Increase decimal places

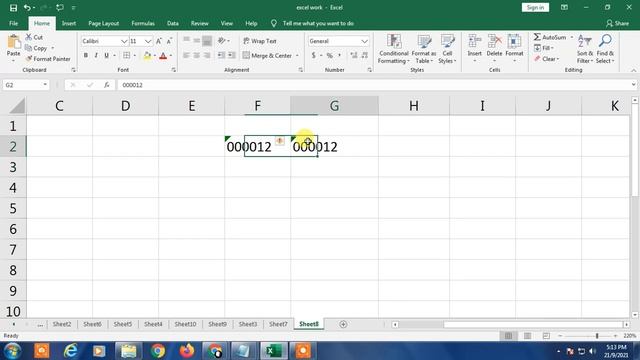click(354, 56)
